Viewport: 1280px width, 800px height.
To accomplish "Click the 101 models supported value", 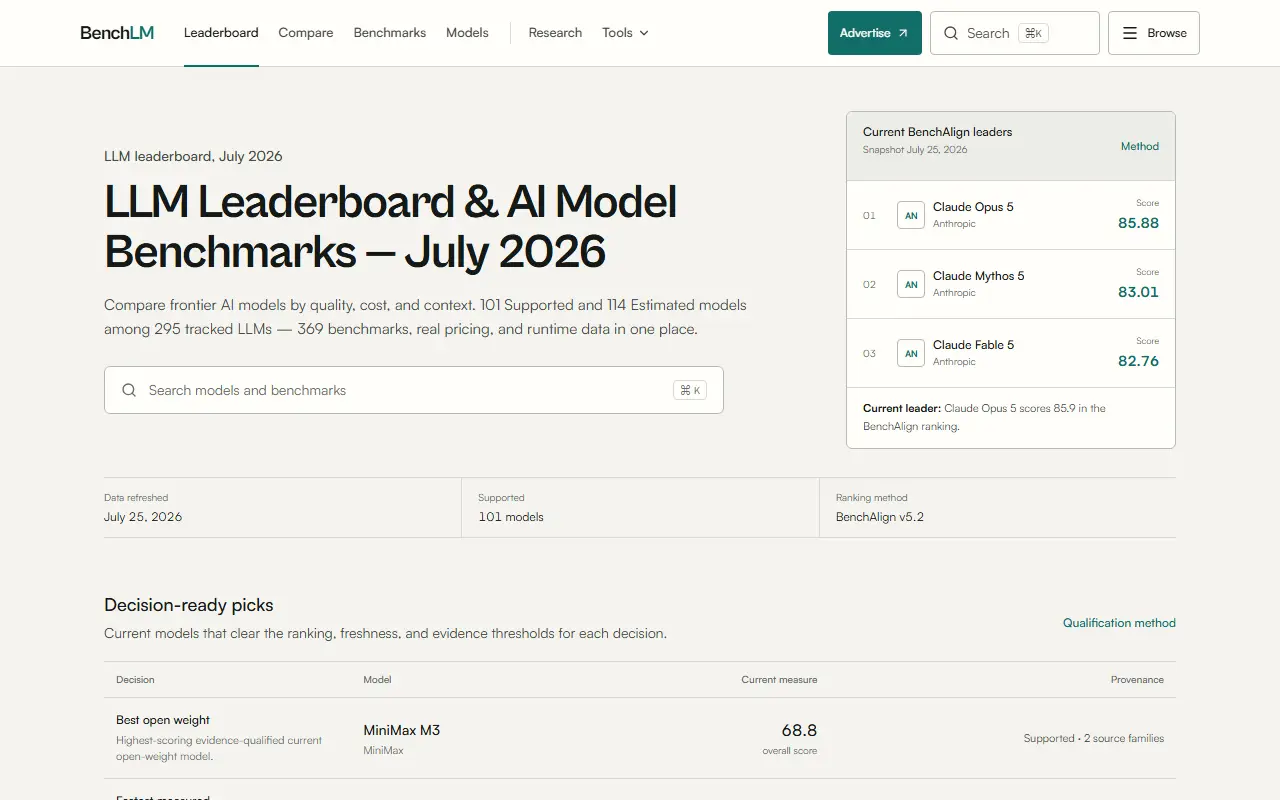I will pos(511,517).
